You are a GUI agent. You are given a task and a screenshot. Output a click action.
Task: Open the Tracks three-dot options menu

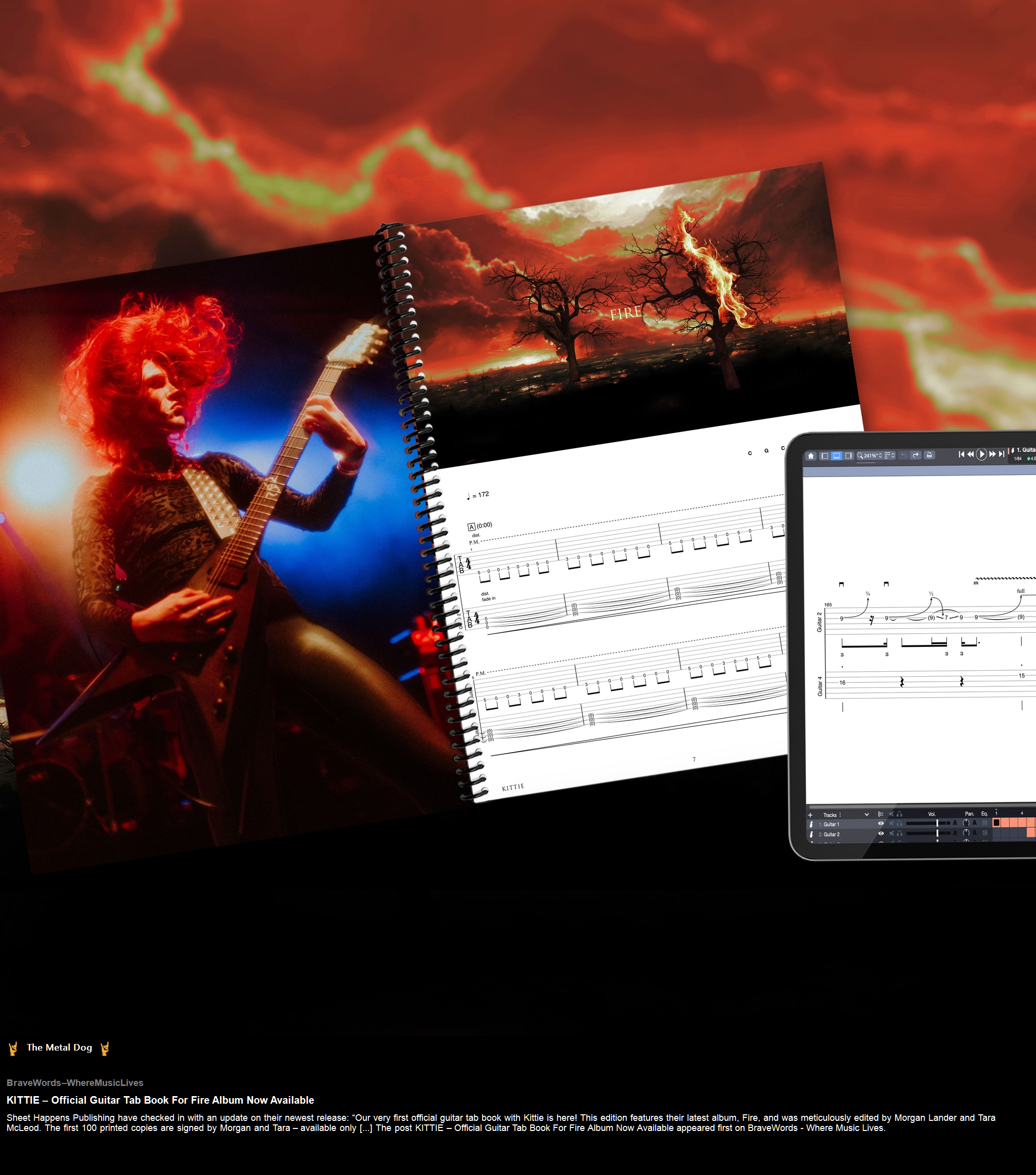(841, 815)
